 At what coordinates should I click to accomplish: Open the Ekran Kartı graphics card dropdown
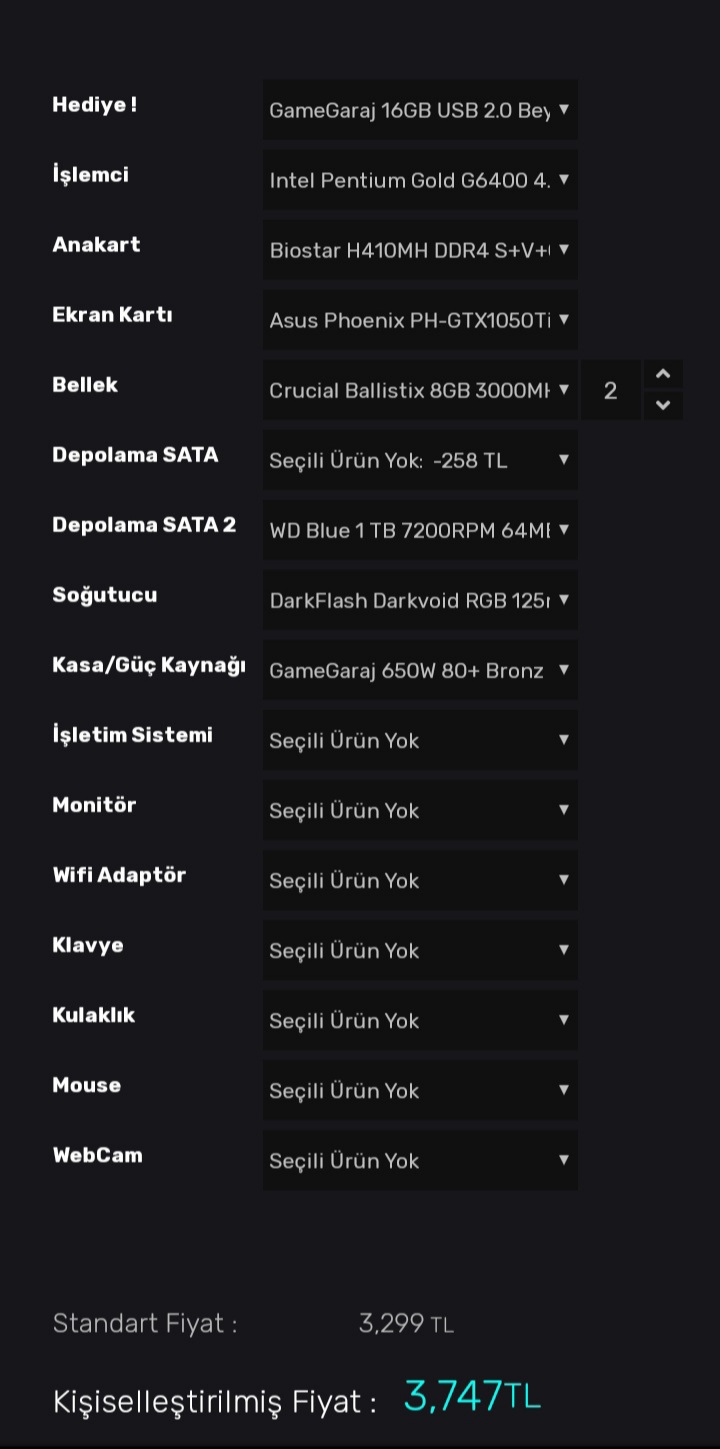point(419,320)
